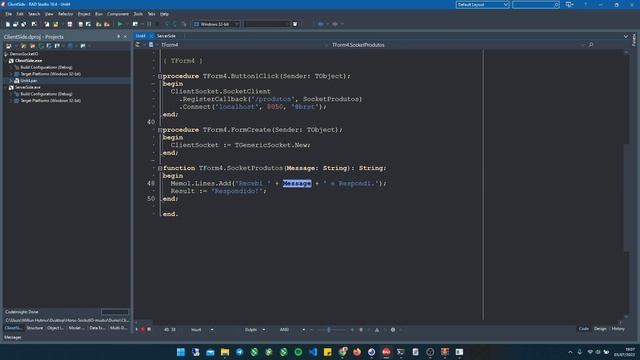Select Build Configurations under ClientSide.exe

tap(46, 67)
